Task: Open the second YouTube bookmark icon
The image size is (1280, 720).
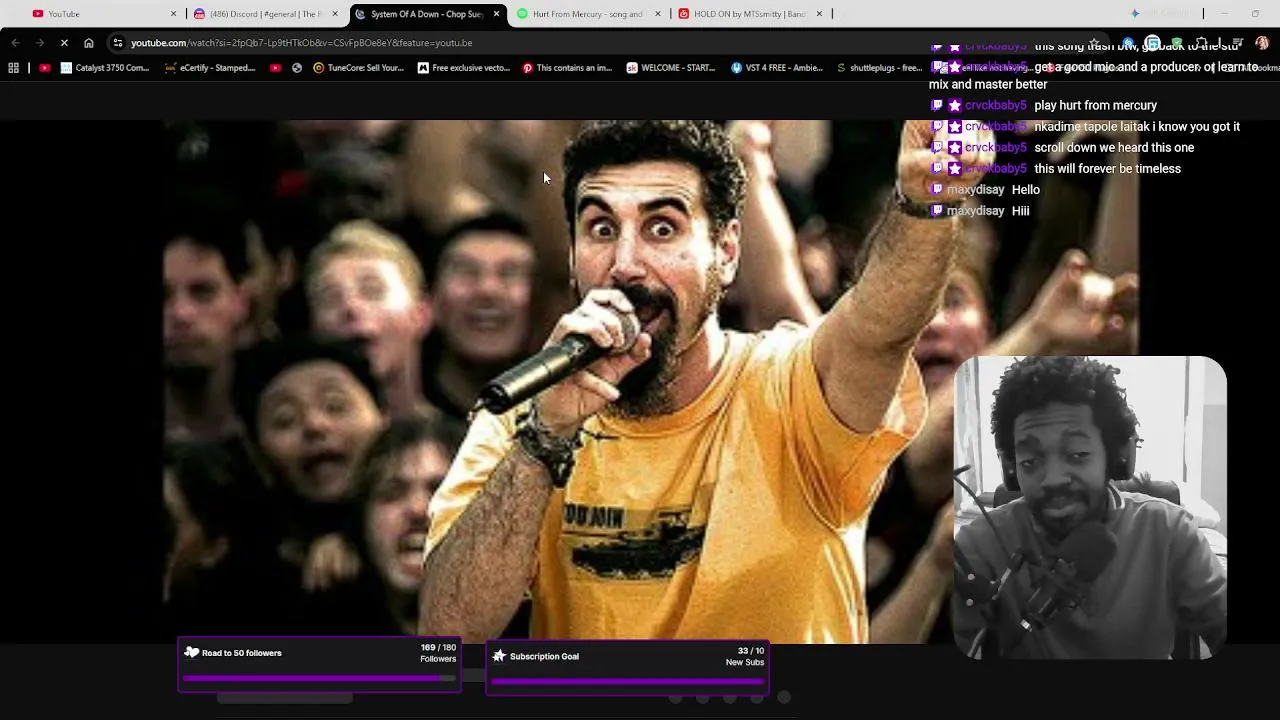Action: 275,68
